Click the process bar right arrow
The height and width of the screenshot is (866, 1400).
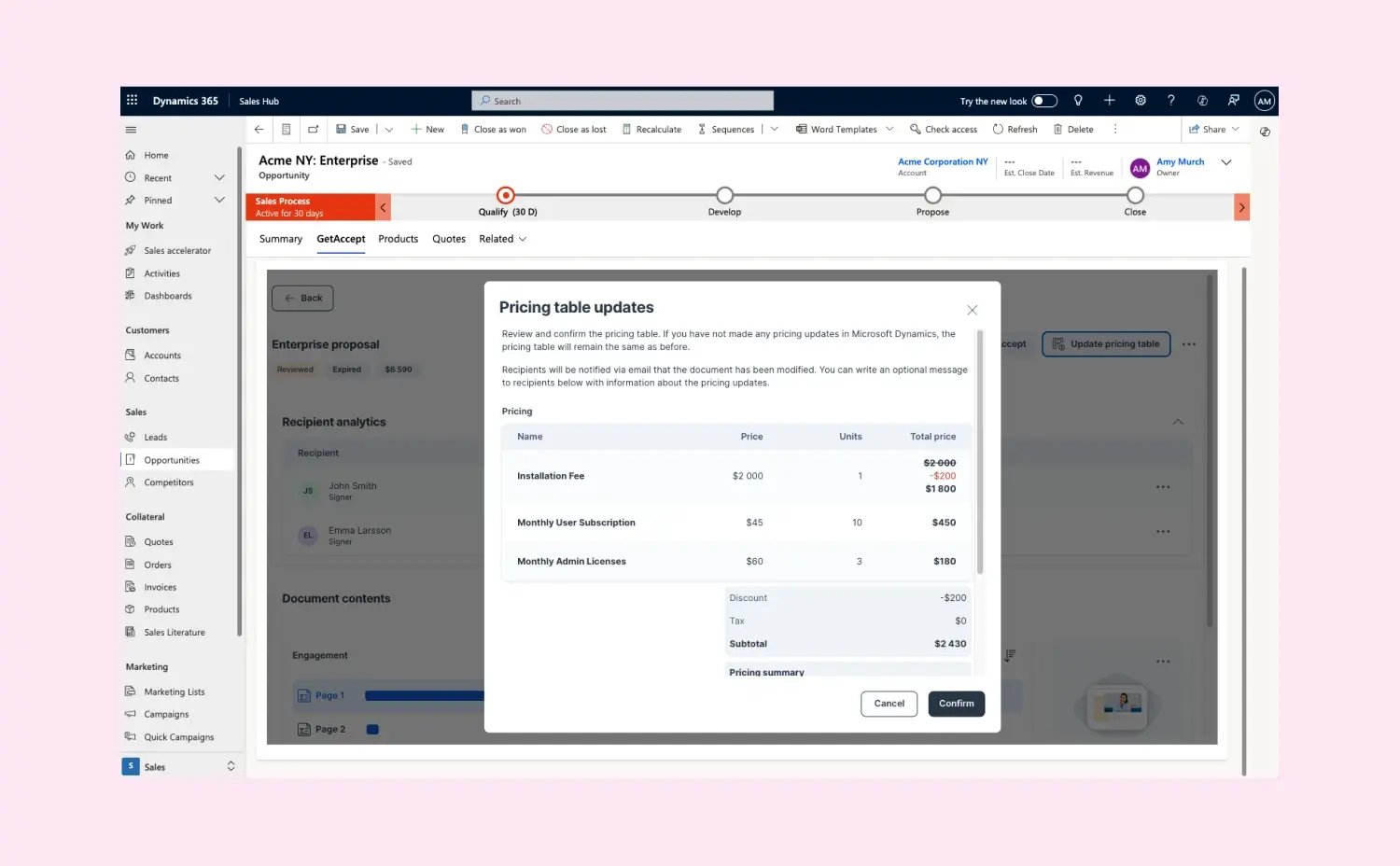[1241, 207]
